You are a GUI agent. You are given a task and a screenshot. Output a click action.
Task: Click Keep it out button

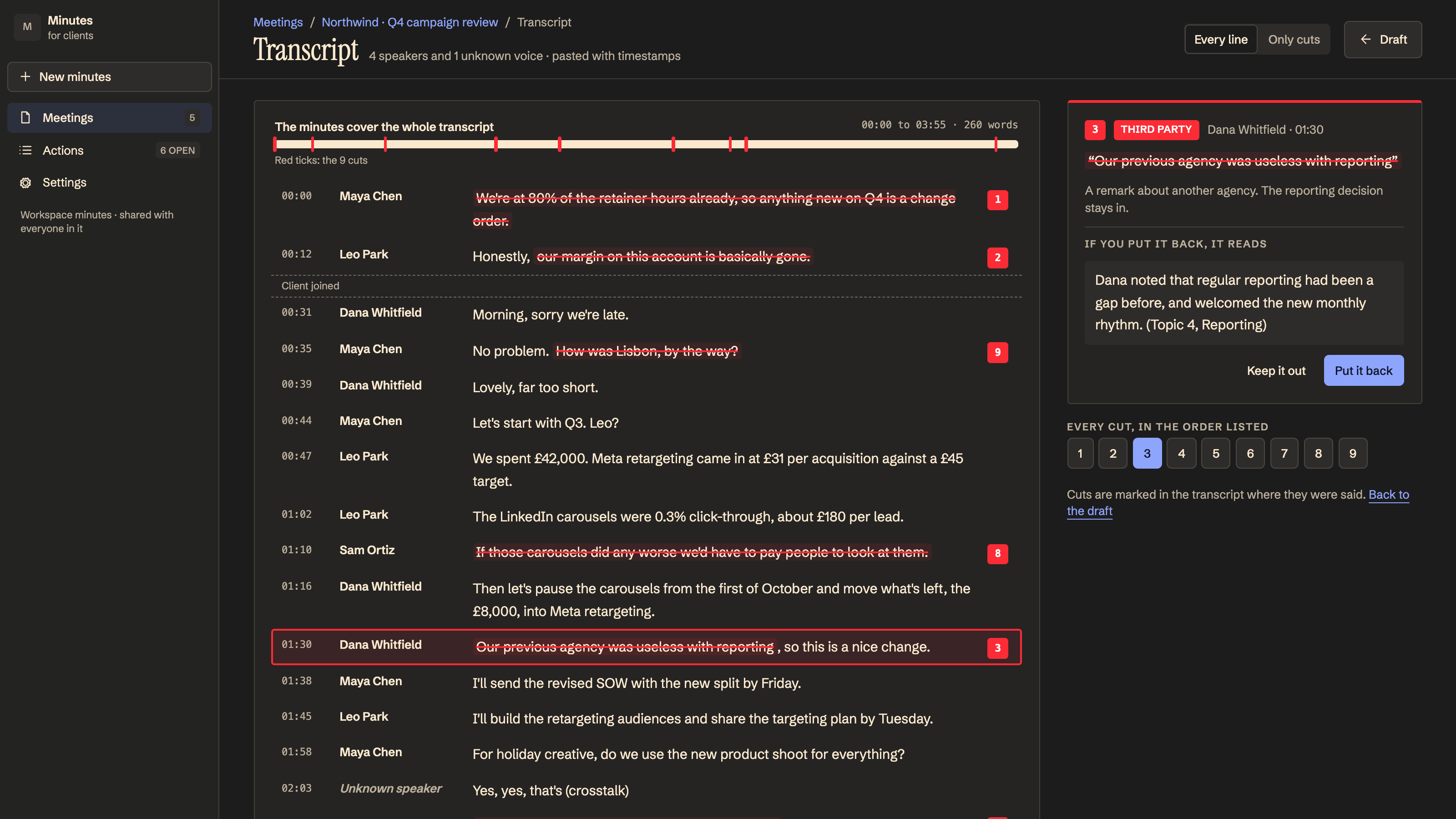[1276, 371]
